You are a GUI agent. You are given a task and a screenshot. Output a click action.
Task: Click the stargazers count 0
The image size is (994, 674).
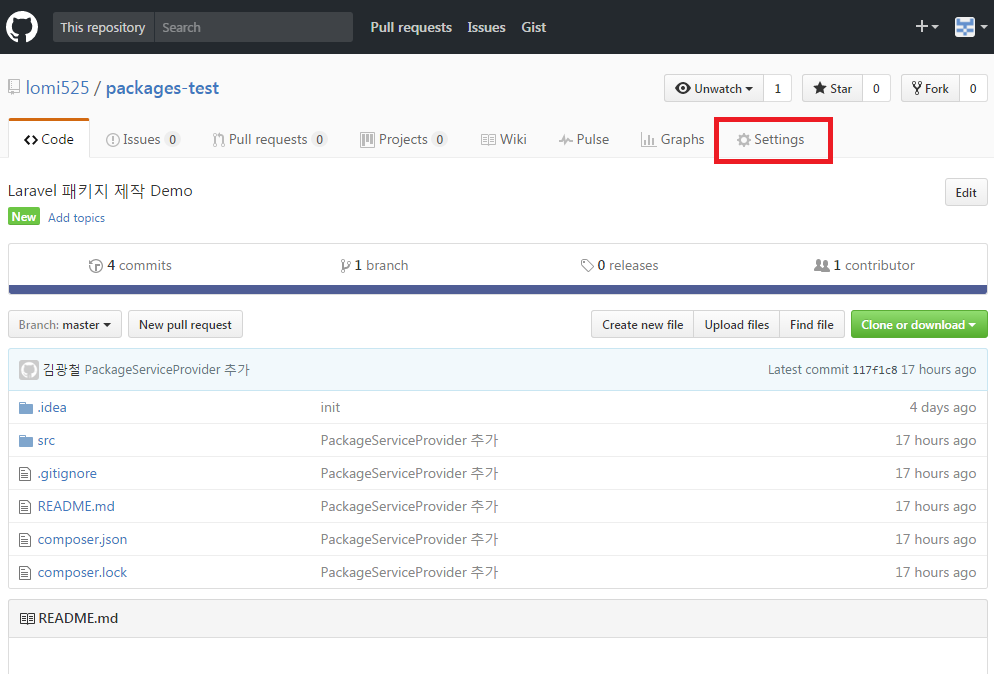pyautogui.click(x=876, y=88)
